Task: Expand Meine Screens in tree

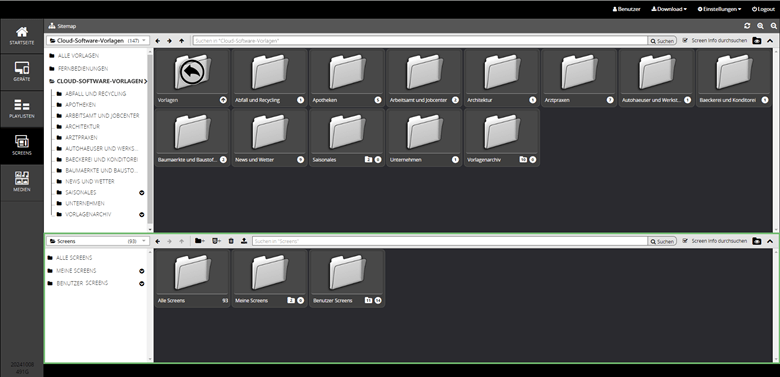Action: coord(142,271)
